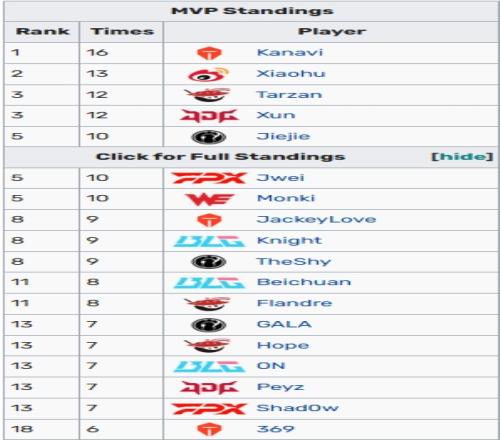Click the Top Esports logo beside 369
The width and height of the screenshot is (500, 440).
pos(209,429)
